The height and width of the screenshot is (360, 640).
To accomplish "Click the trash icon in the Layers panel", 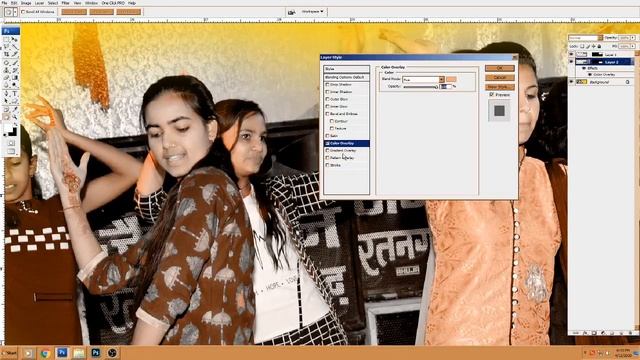I will point(629,333).
